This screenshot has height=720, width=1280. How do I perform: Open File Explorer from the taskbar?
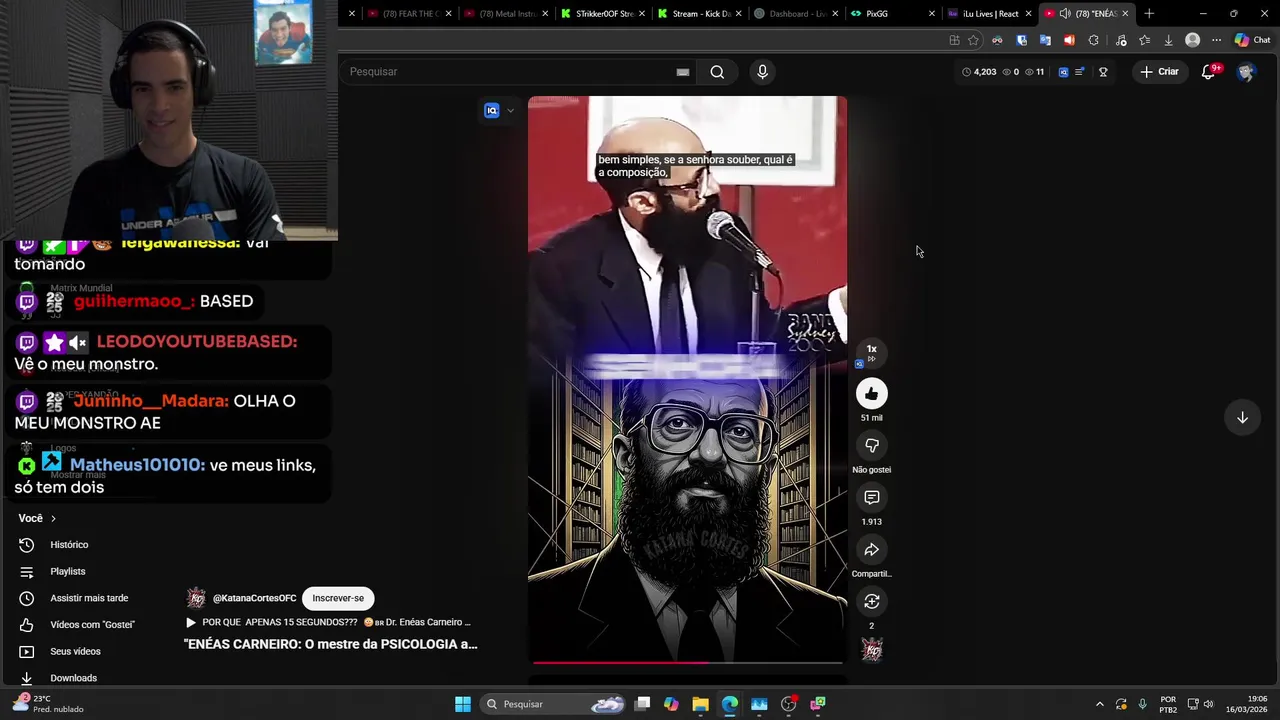700,704
